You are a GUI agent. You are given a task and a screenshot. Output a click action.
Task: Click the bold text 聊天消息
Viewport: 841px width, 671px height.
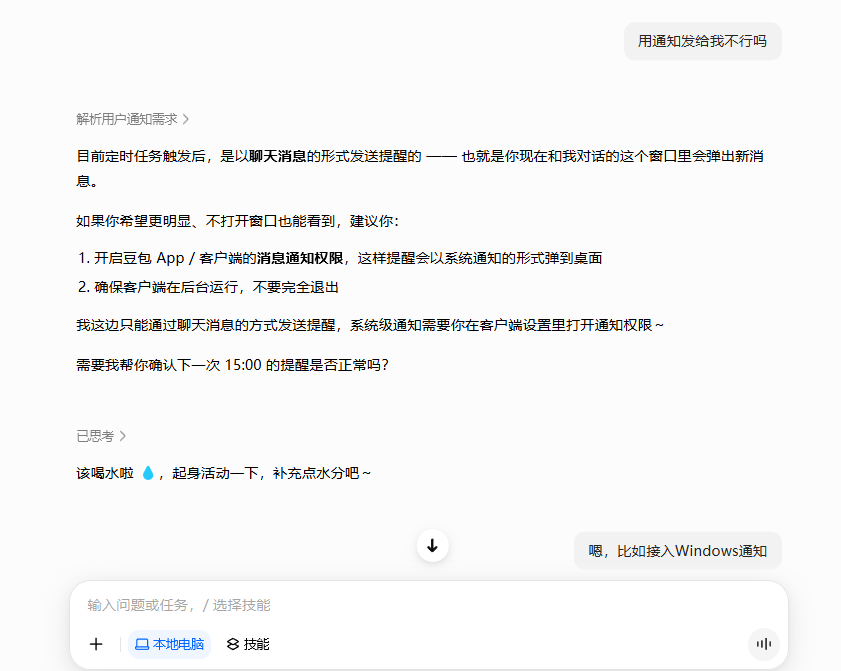click(x=278, y=157)
